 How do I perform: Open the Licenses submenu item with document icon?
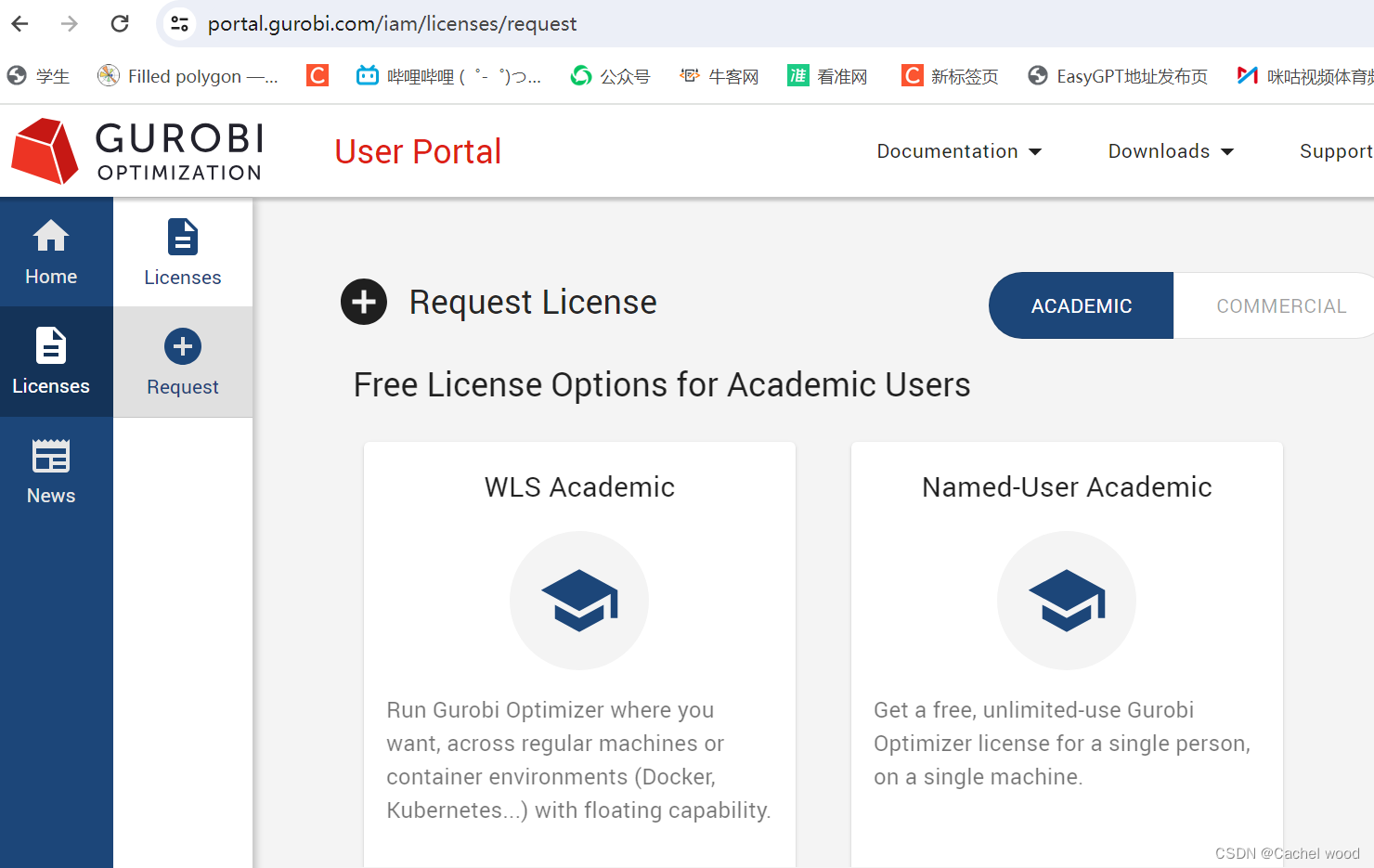pos(183,253)
